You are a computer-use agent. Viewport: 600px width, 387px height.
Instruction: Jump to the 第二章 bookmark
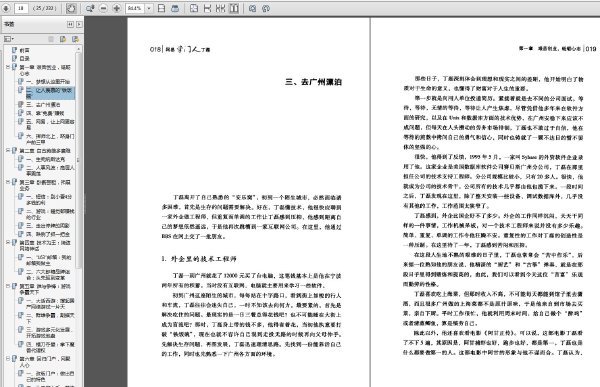tap(45, 150)
